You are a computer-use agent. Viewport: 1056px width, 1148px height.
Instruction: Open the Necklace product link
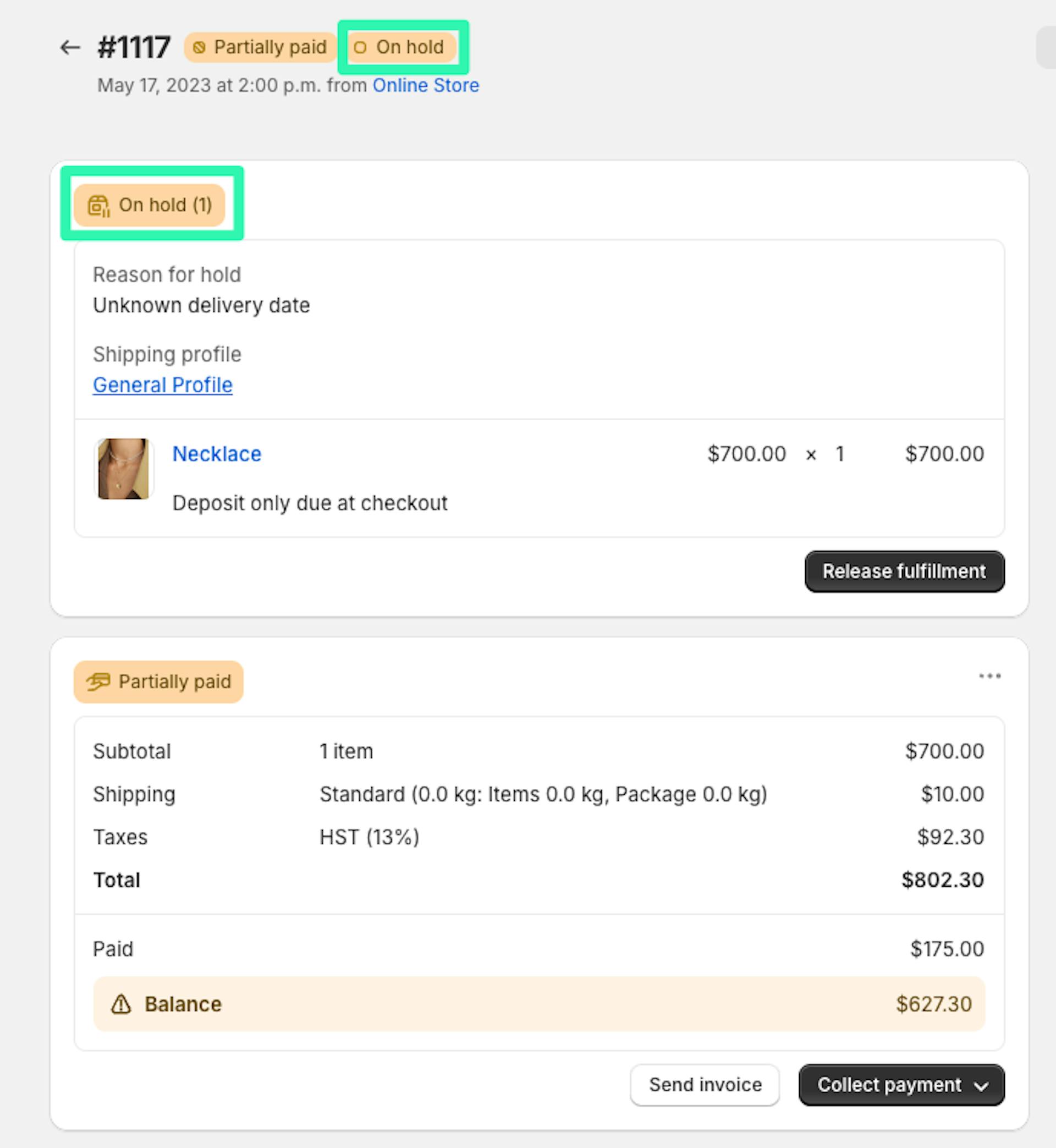217,454
